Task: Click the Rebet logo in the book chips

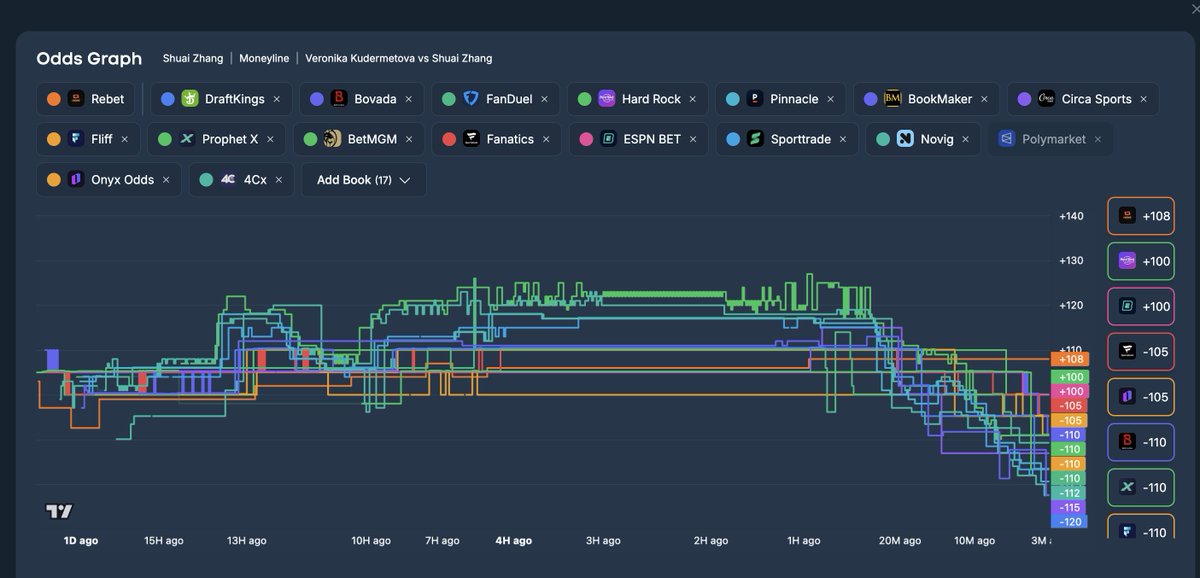Action: pyautogui.click(x=75, y=99)
